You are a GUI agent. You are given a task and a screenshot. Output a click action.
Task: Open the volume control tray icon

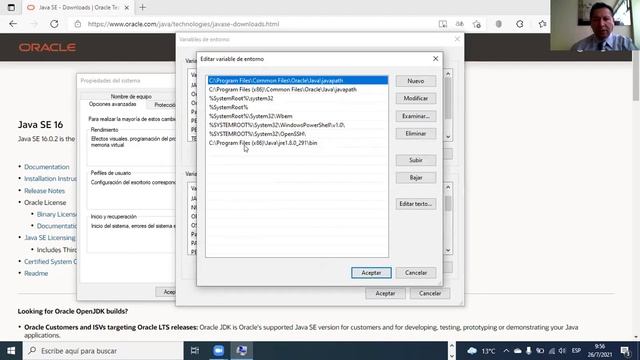coord(562,351)
